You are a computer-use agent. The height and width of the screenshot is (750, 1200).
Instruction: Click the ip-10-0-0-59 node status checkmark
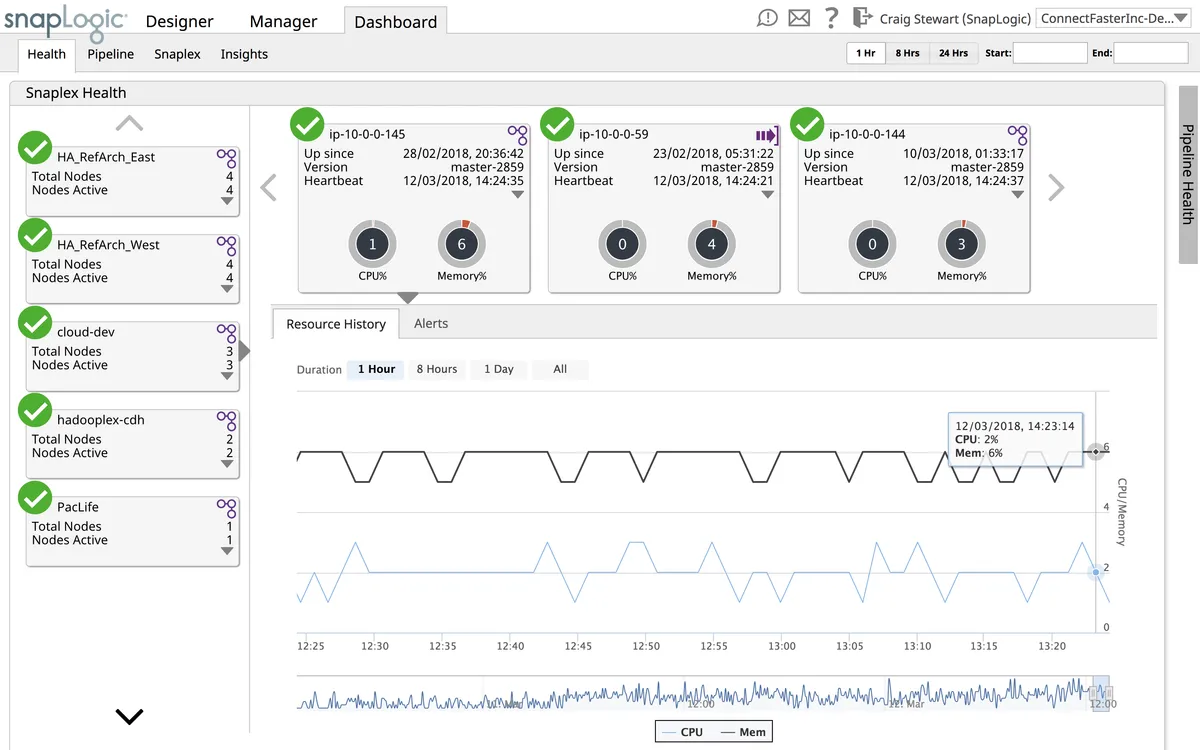pos(557,125)
